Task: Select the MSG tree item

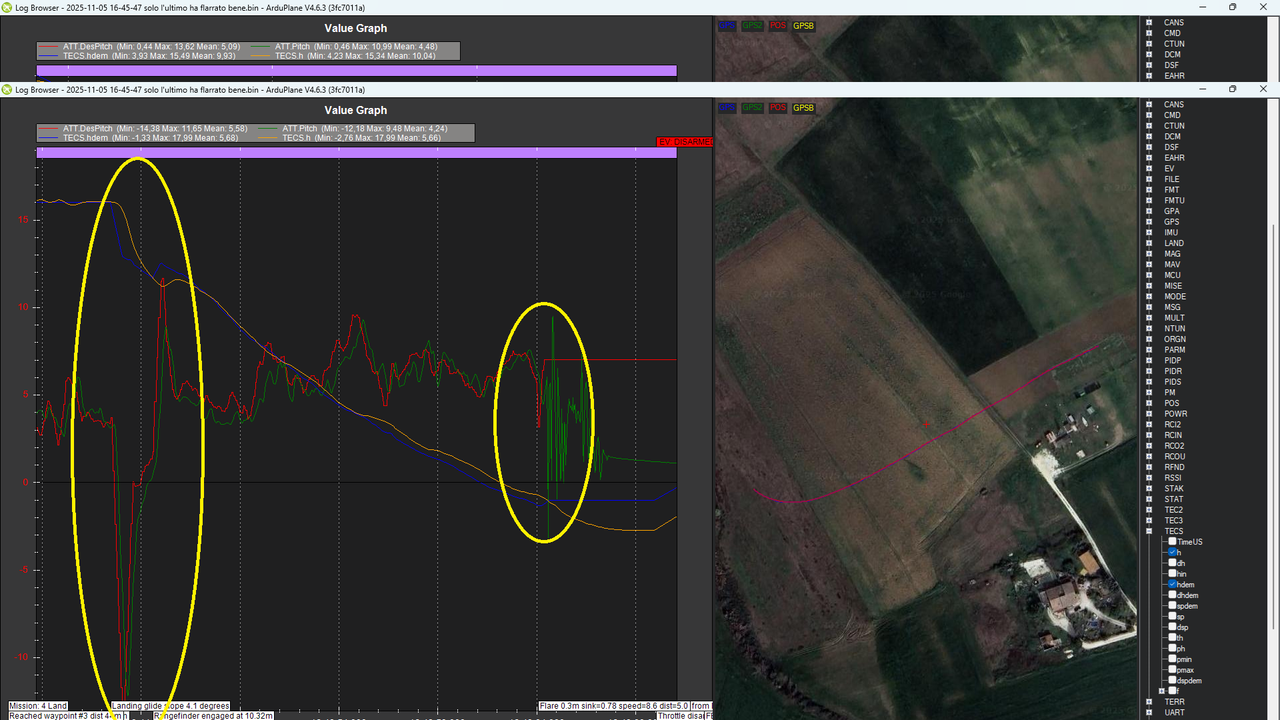Action: (1173, 307)
